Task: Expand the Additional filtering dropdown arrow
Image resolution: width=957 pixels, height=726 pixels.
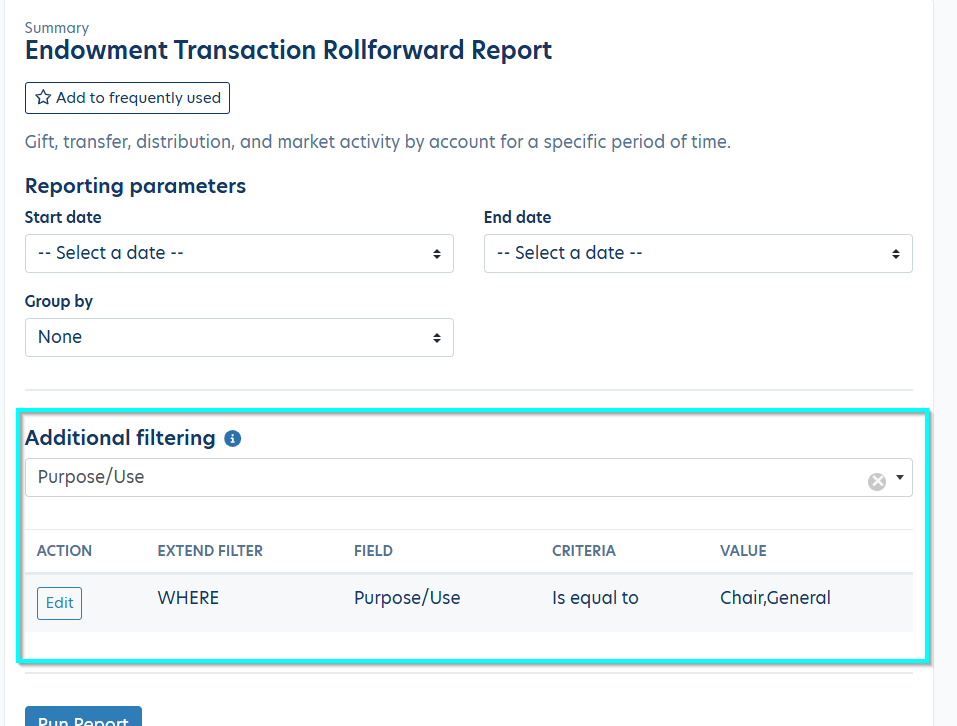Action: 900,478
